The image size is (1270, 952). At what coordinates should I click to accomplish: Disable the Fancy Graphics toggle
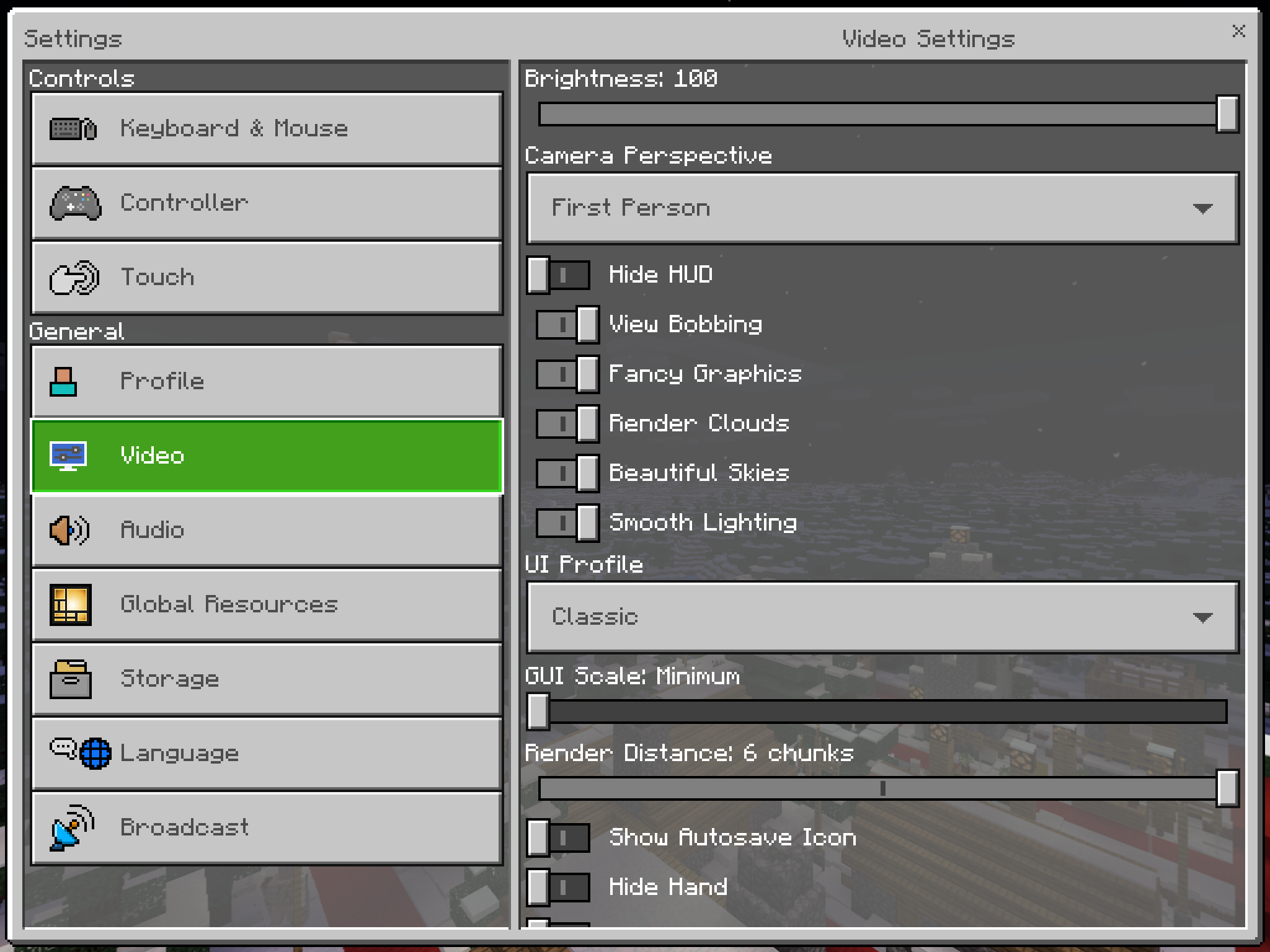tap(567, 374)
